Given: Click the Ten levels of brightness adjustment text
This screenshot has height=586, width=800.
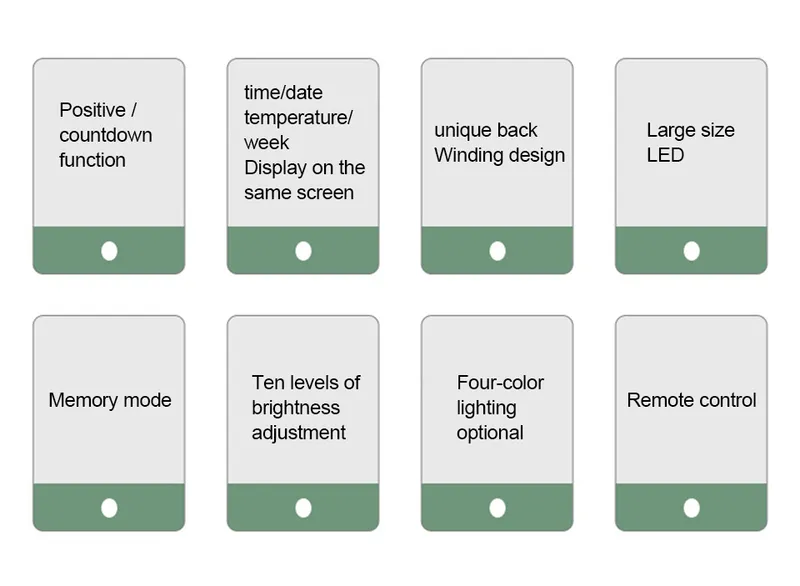Looking at the screenshot, I should coord(306,407).
